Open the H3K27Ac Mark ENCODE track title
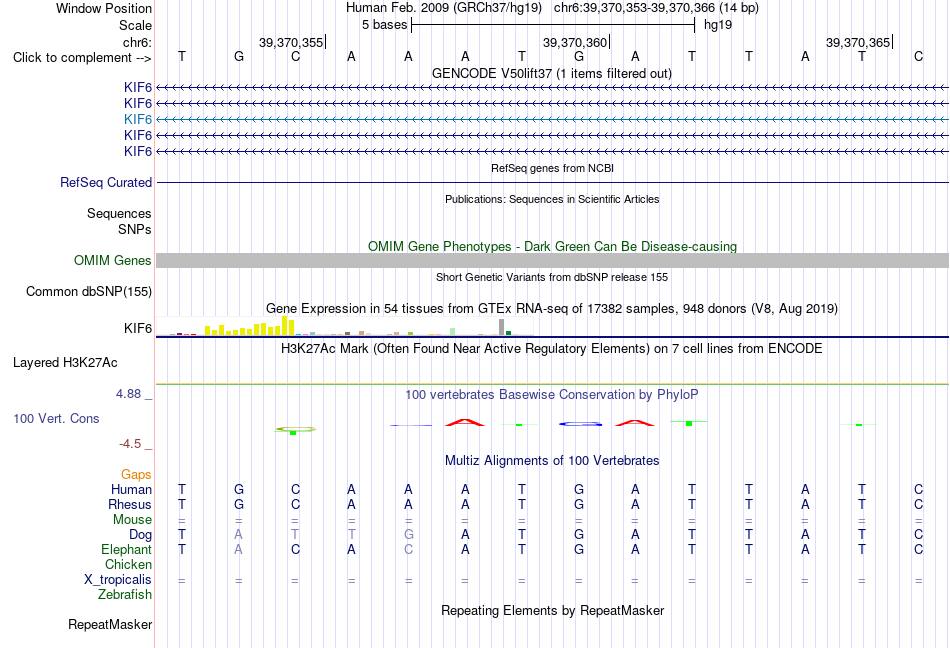 coord(552,348)
